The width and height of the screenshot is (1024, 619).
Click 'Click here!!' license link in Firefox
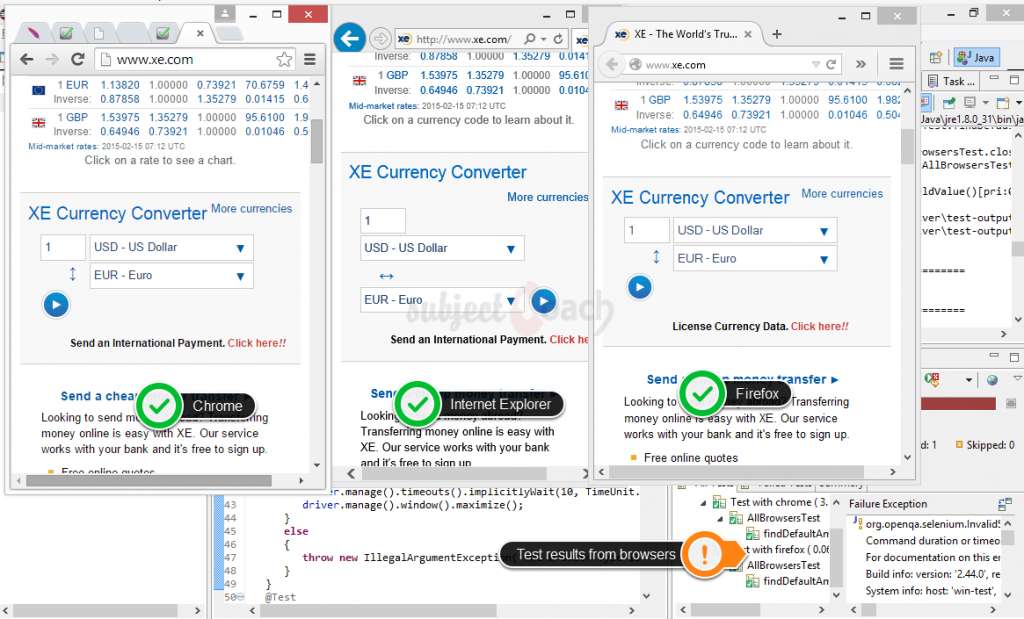pos(819,327)
